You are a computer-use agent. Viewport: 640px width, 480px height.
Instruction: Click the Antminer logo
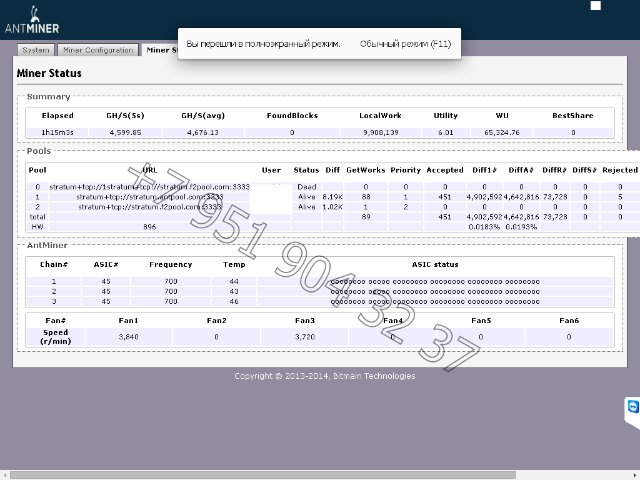coord(32,20)
